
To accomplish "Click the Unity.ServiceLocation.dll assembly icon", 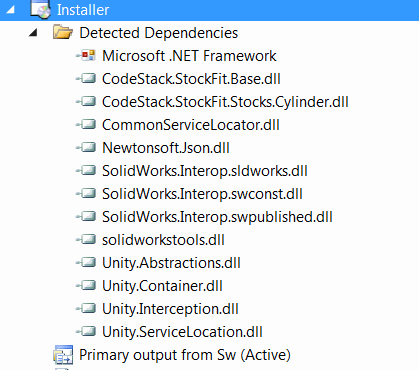I will point(86,332).
